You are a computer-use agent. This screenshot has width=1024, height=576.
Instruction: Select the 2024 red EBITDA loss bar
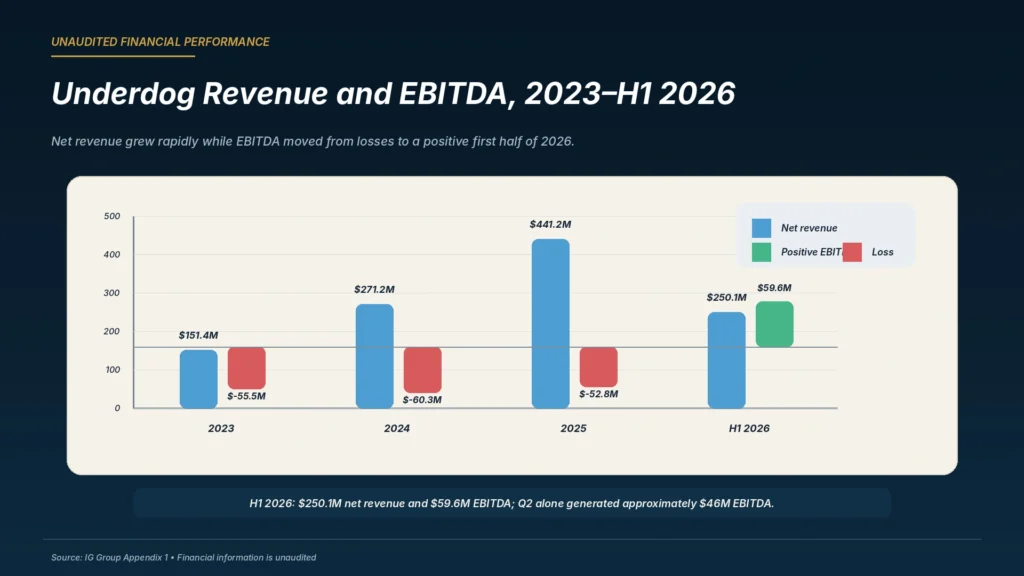click(423, 370)
